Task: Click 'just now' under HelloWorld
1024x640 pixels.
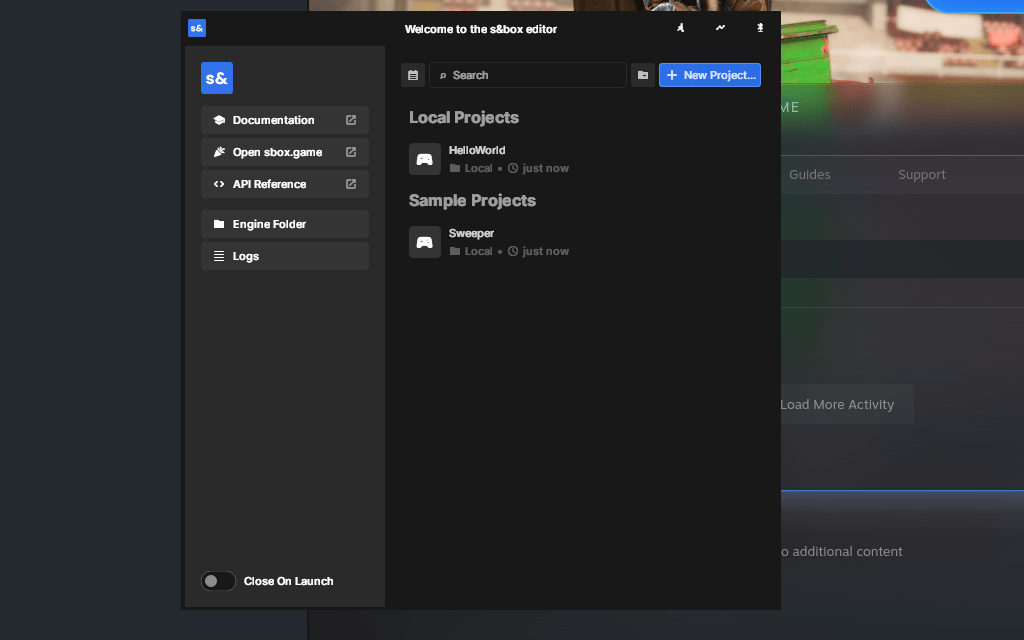Action: tap(545, 168)
